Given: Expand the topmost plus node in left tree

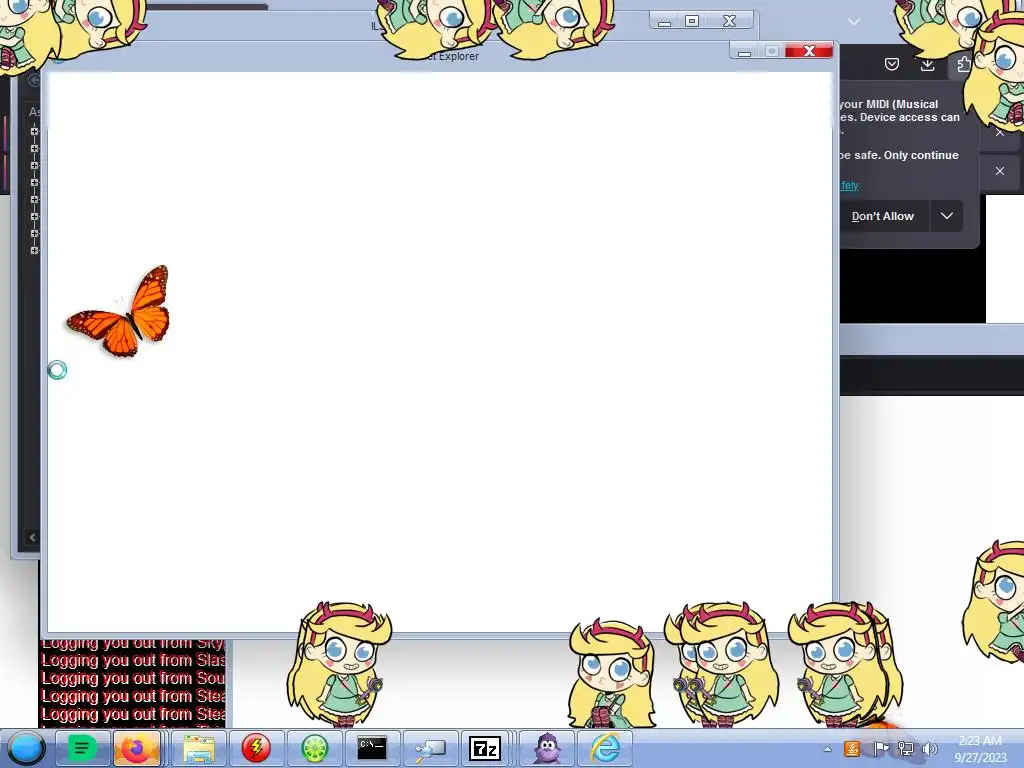Looking at the screenshot, I should tap(35, 131).
